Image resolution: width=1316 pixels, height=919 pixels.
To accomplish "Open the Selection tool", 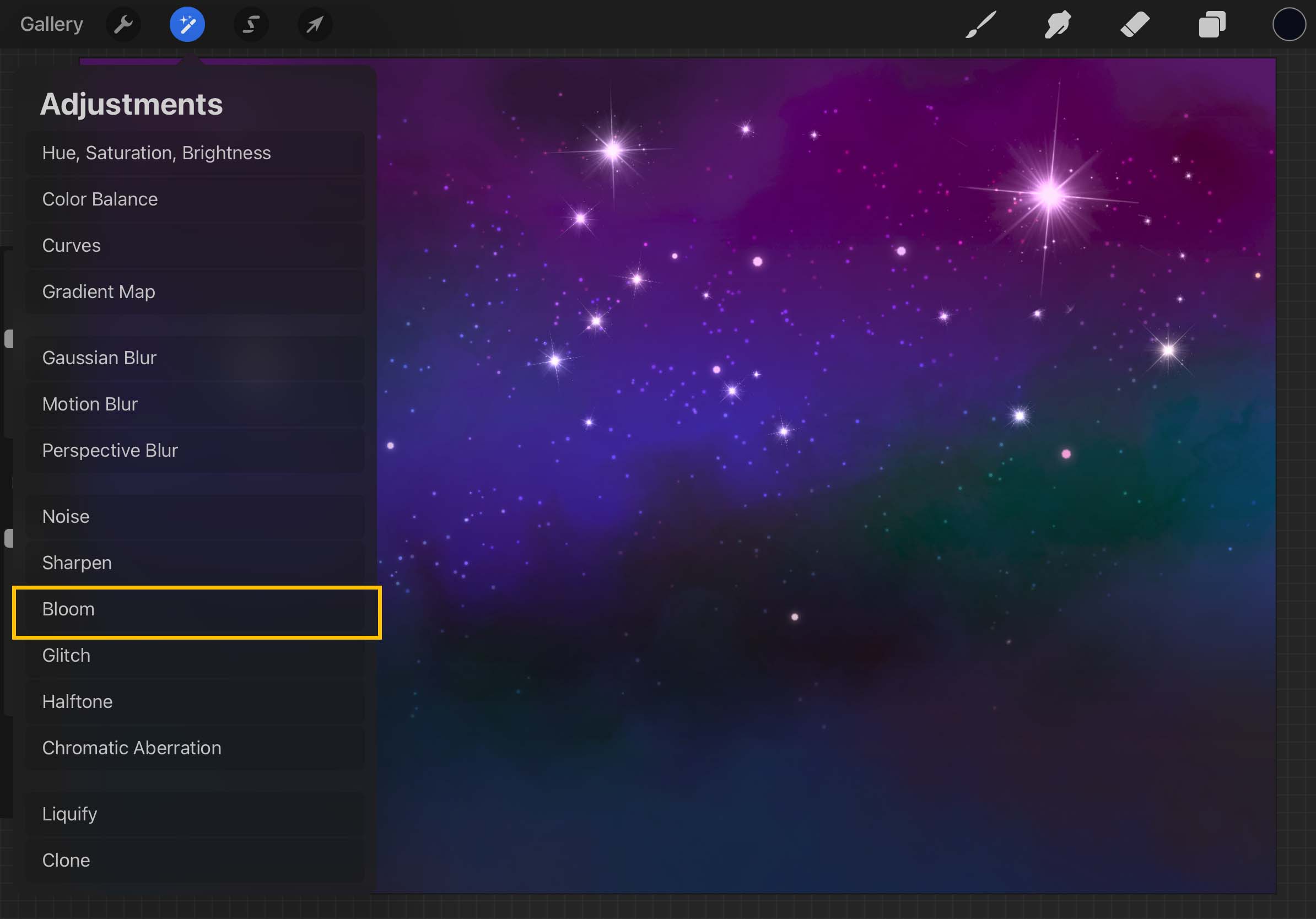I will click(x=251, y=24).
